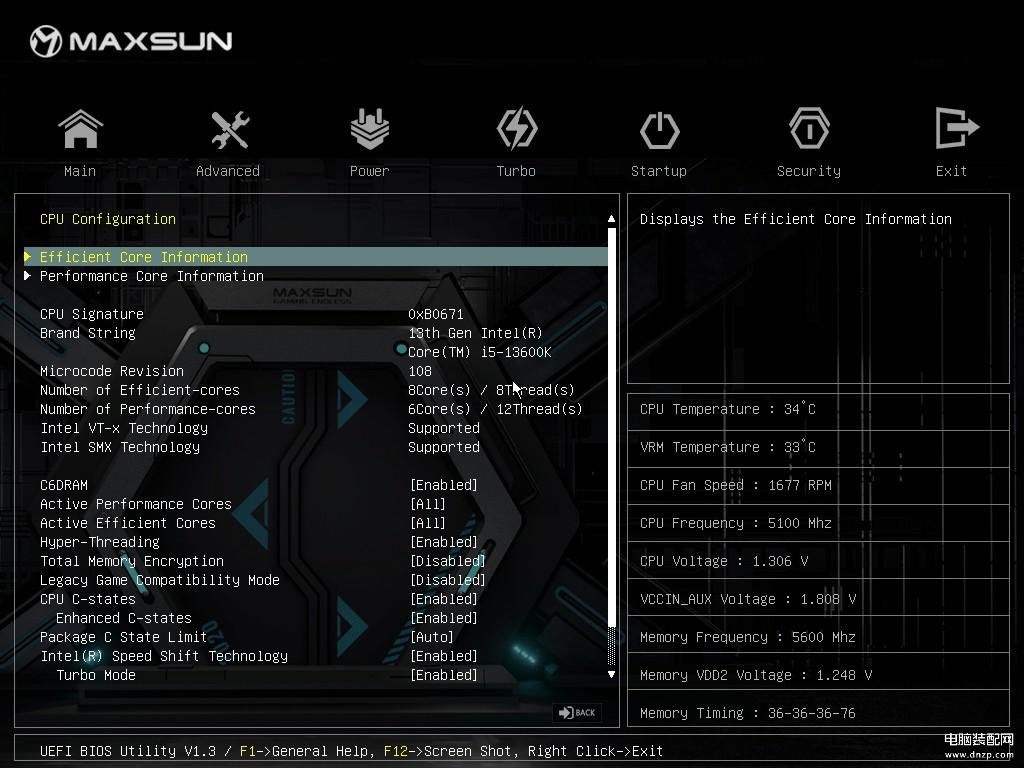Viewport: 1024px width, 768px height.
Task: Click the scrollbar down arrow
Action: coord(611,675)
